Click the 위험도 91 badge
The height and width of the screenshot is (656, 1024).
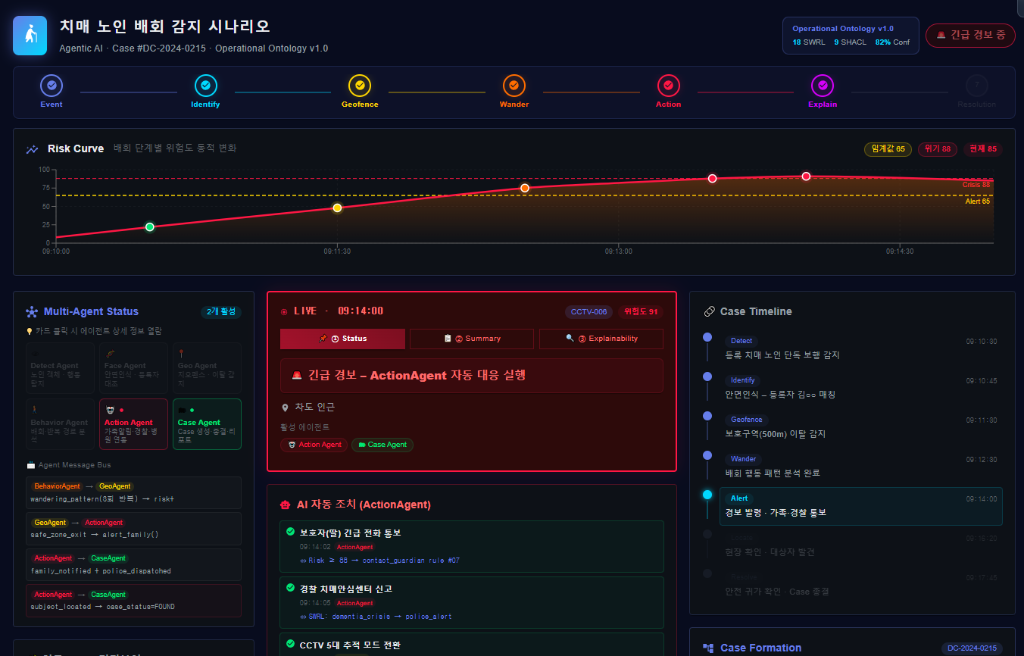(641, 312)
